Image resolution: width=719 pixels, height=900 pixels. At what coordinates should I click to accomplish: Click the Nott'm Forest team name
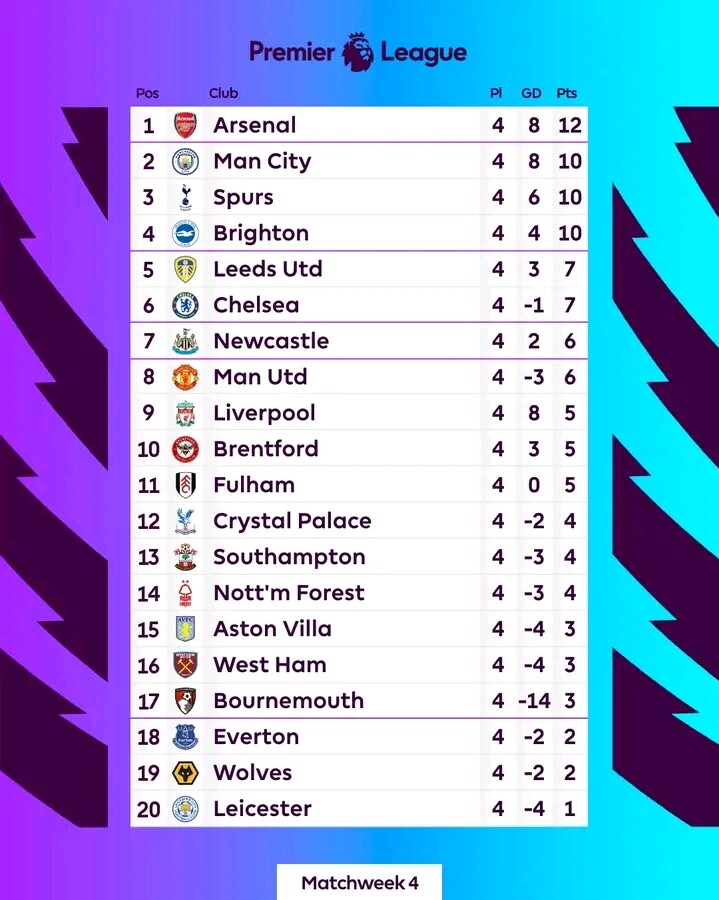pyautogui.click(x=288, y=593)
